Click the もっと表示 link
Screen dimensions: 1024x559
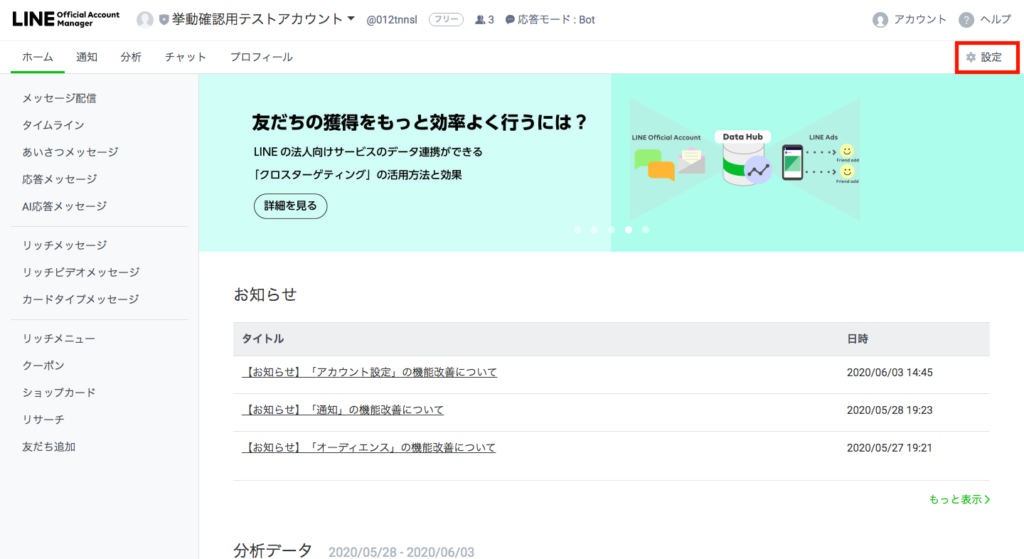pyautogui.click(x=959, y=500)
